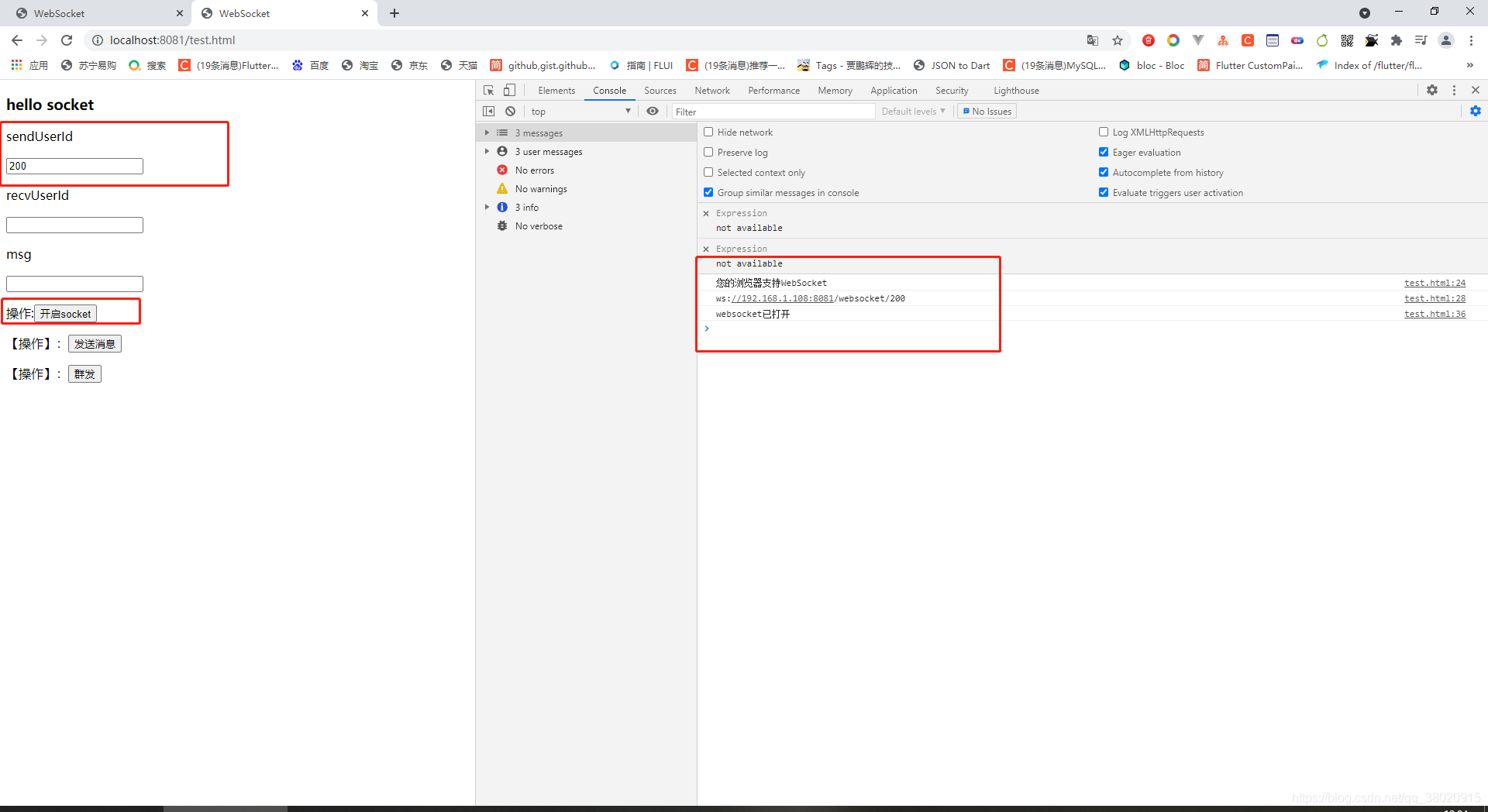The width and height of the screenshot is (1488, 812).
Task: Click the 开启socket button
Action: click(65, 314)
